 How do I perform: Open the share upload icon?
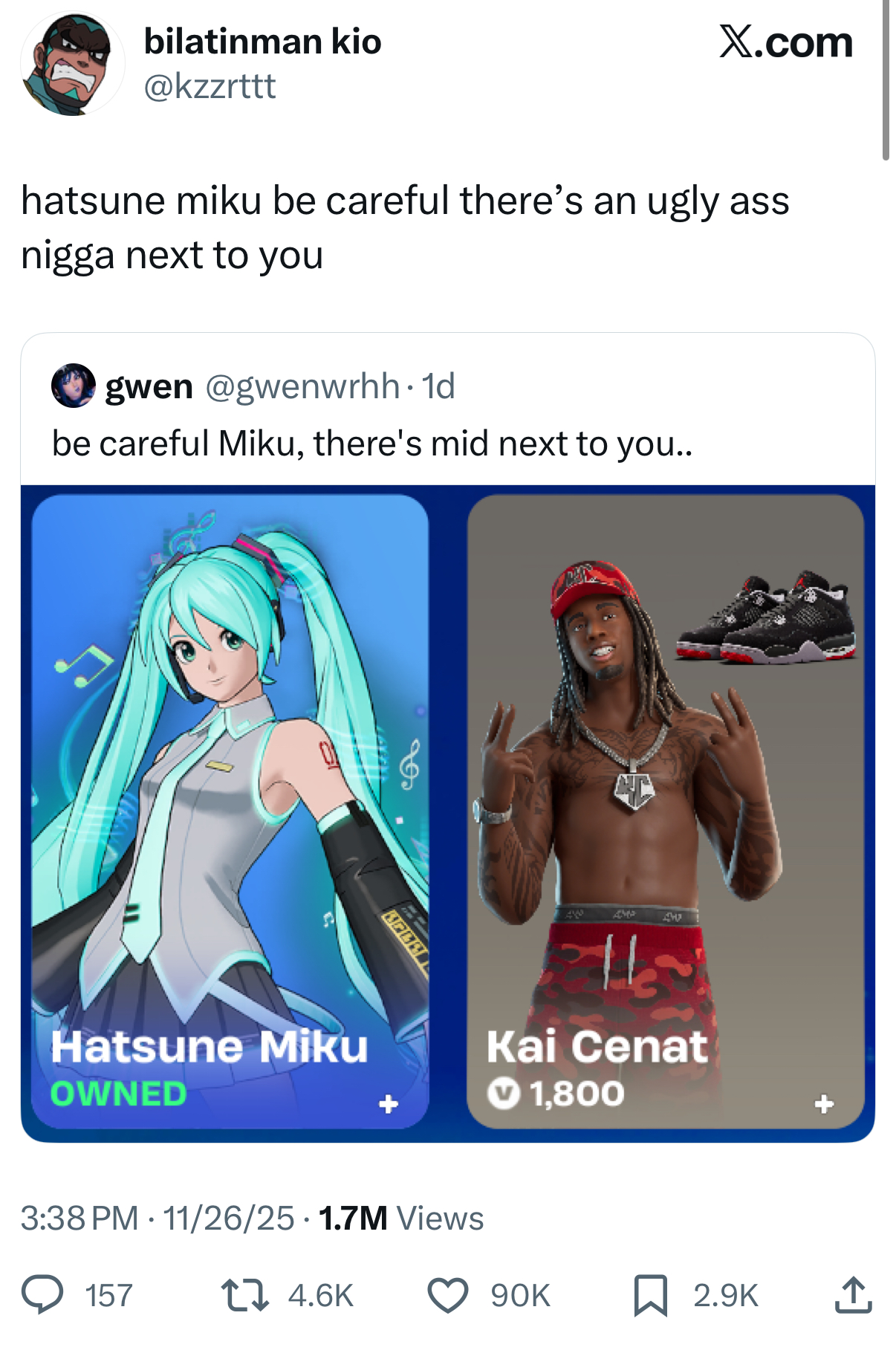[x=853, y=1294]
